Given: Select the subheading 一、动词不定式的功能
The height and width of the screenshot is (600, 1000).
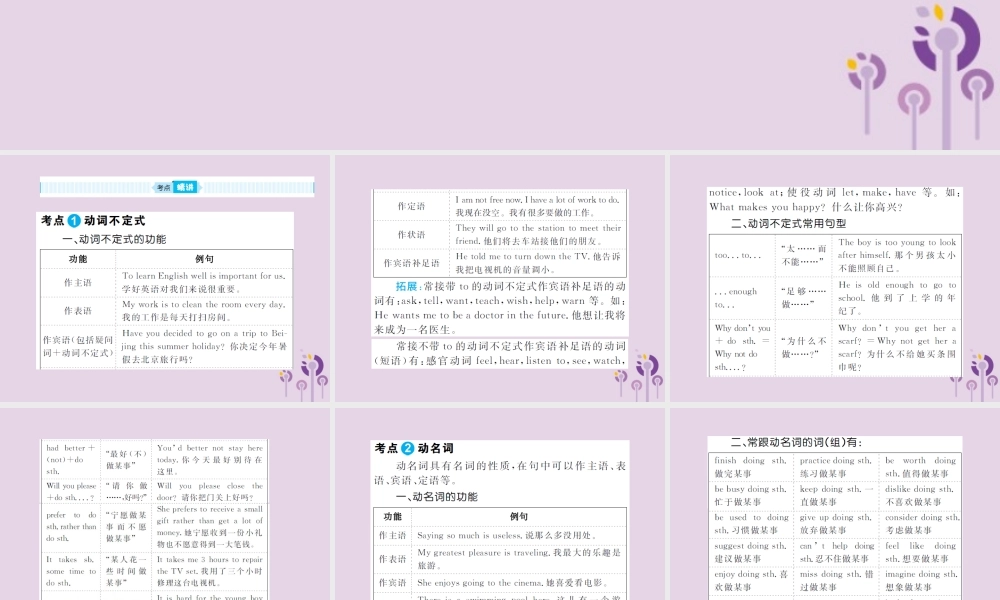Looking at the screenshot, I should 114,239.
